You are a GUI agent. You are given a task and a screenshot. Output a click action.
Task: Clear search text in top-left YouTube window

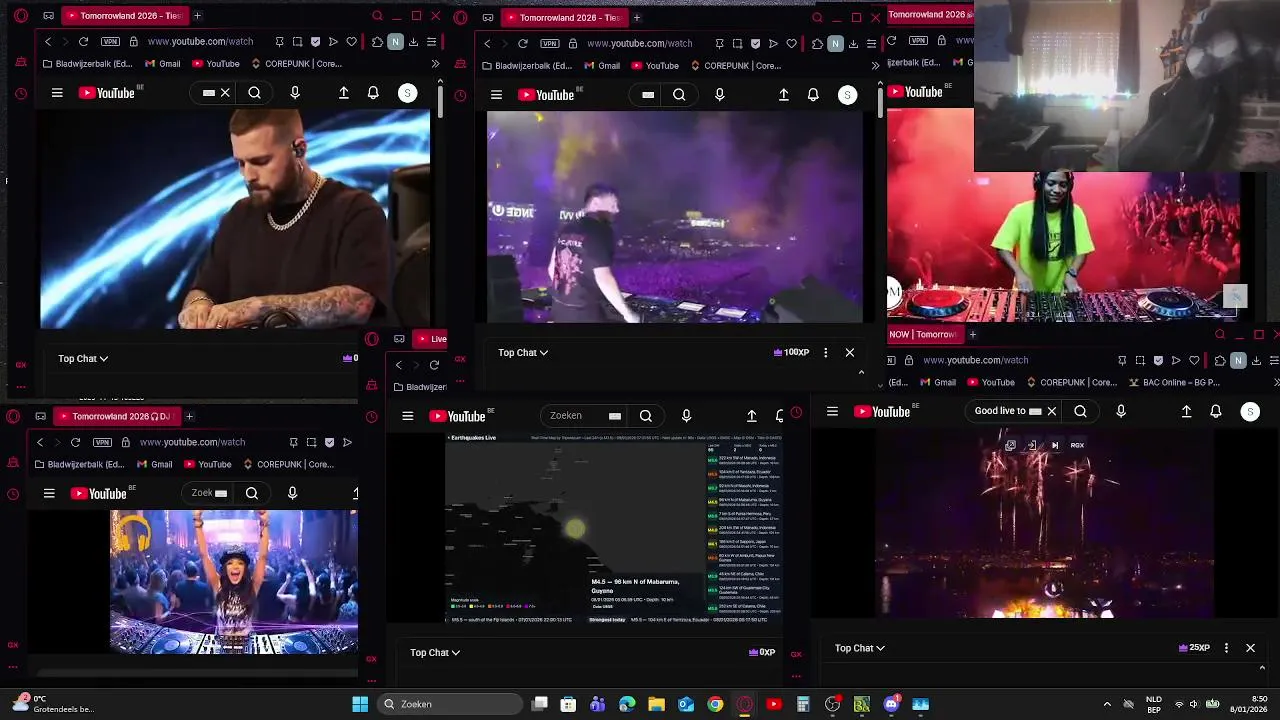(x=225, y=93)
